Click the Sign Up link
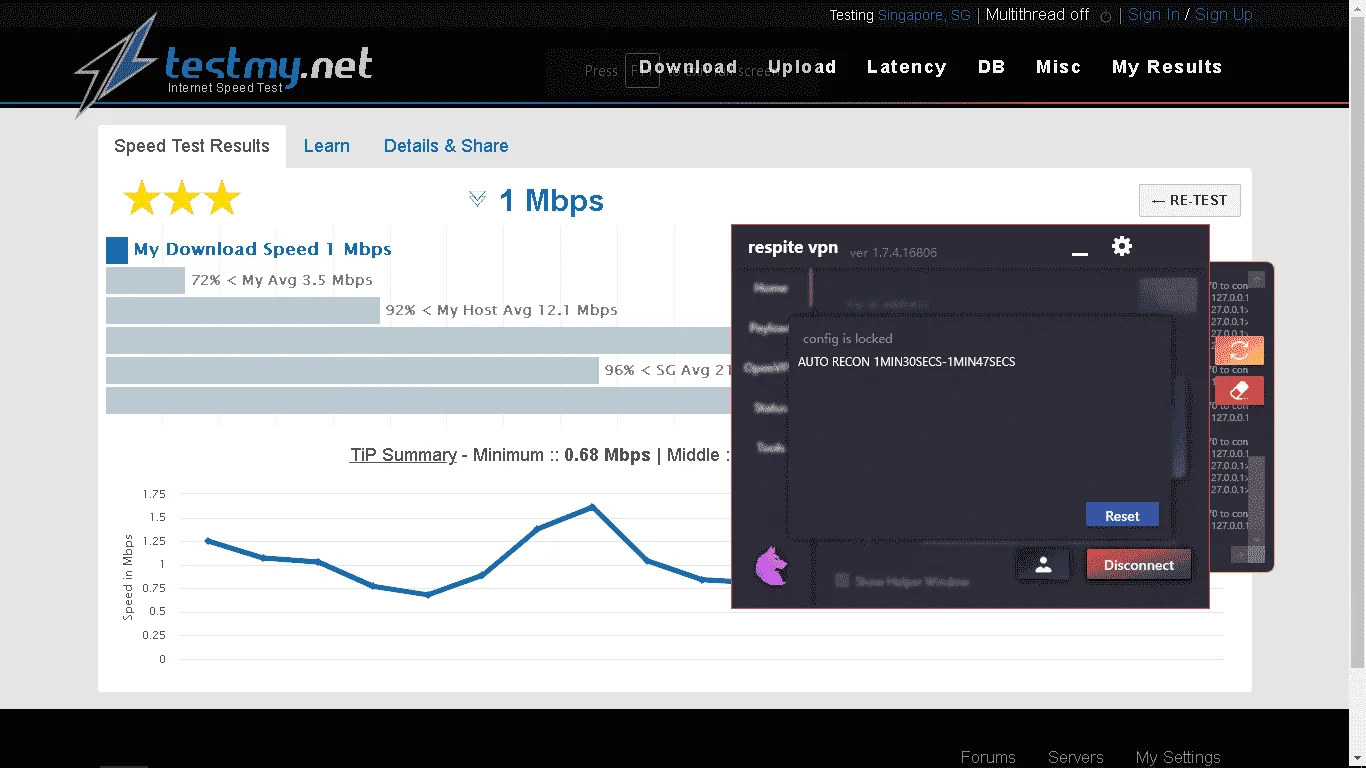 (x=1224, y=15)
